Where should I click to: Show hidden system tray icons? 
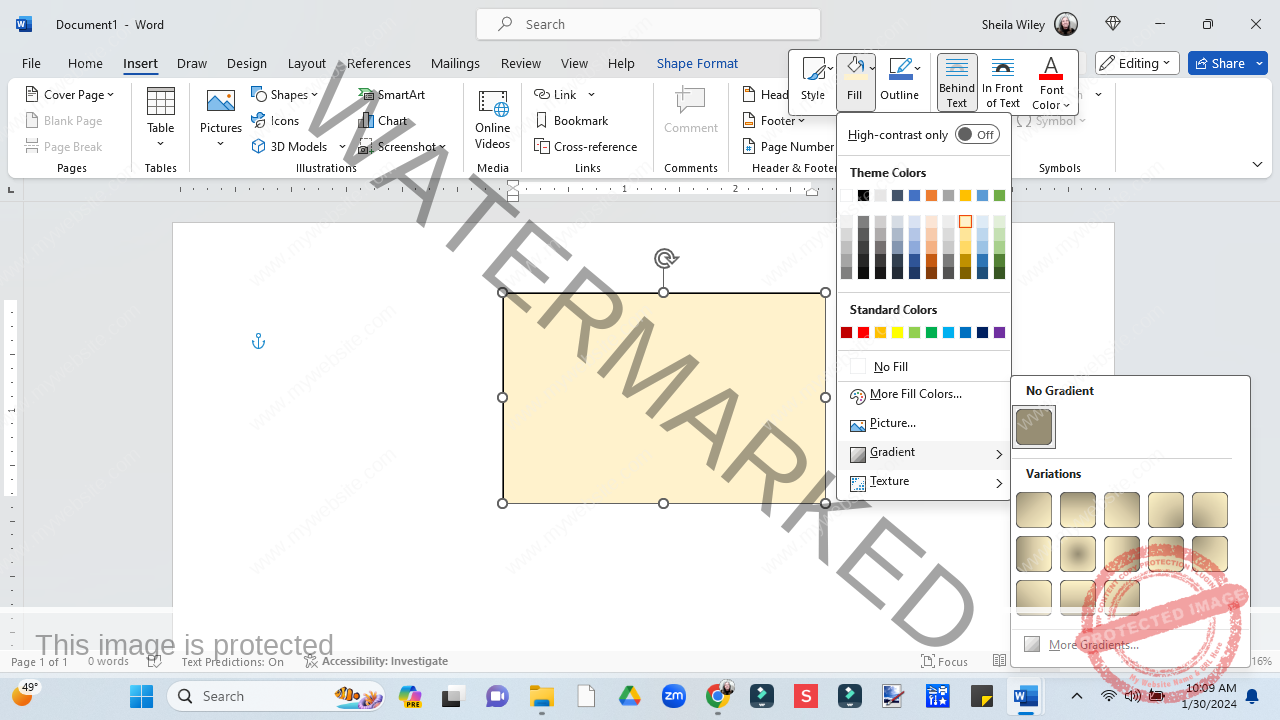pyautogui.click(x=1076, y=696)
